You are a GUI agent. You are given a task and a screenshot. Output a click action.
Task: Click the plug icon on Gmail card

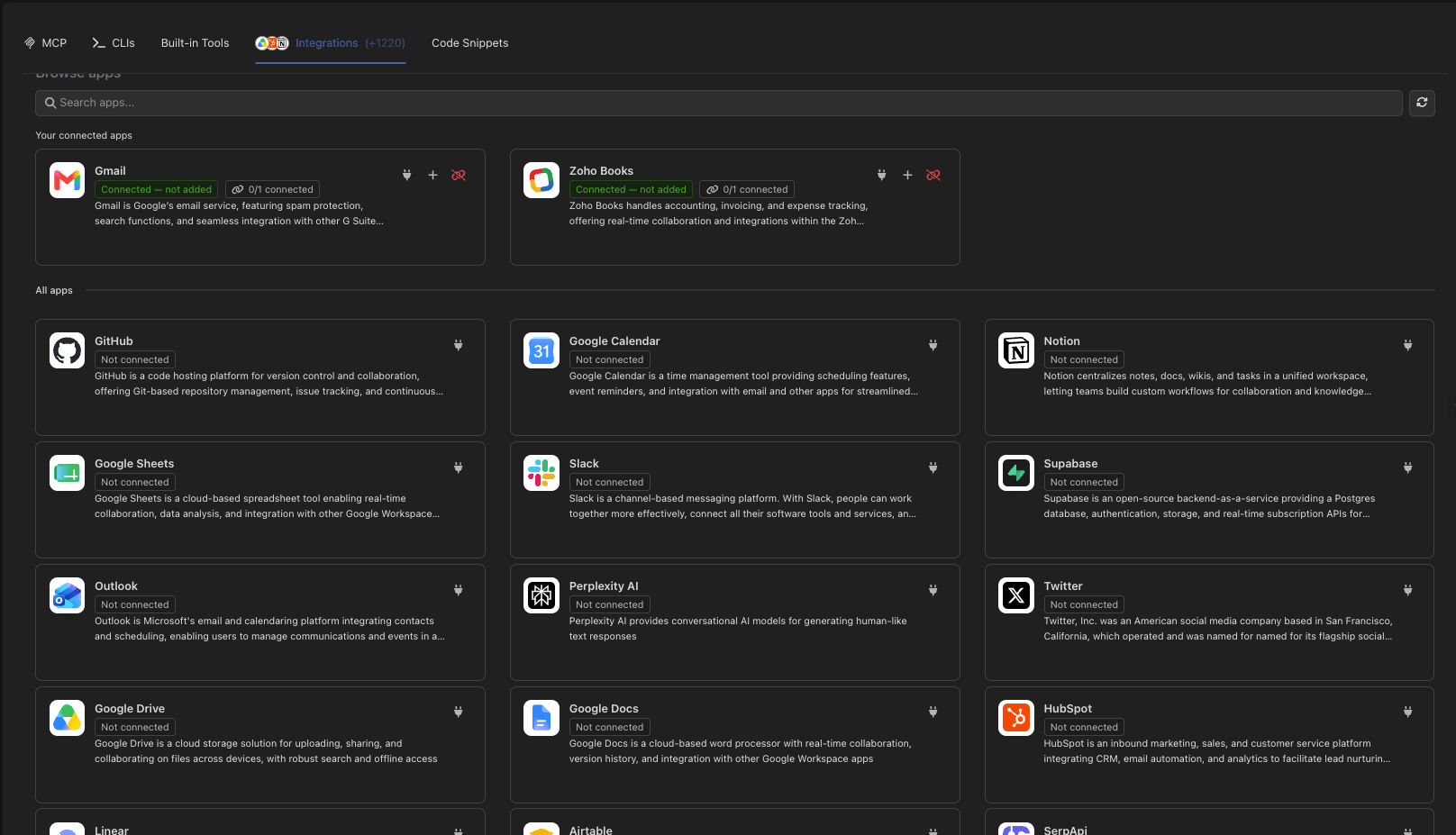pyautogui.click(x=407, y=175)
